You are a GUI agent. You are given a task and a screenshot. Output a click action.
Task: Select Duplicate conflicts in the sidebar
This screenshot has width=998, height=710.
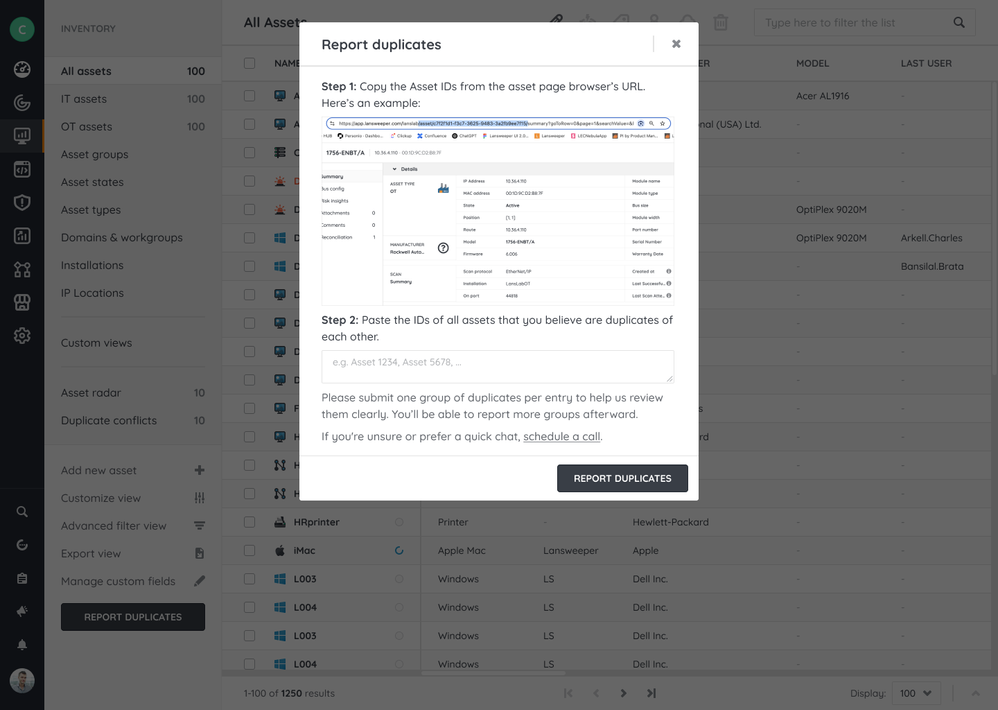(109, 421)
